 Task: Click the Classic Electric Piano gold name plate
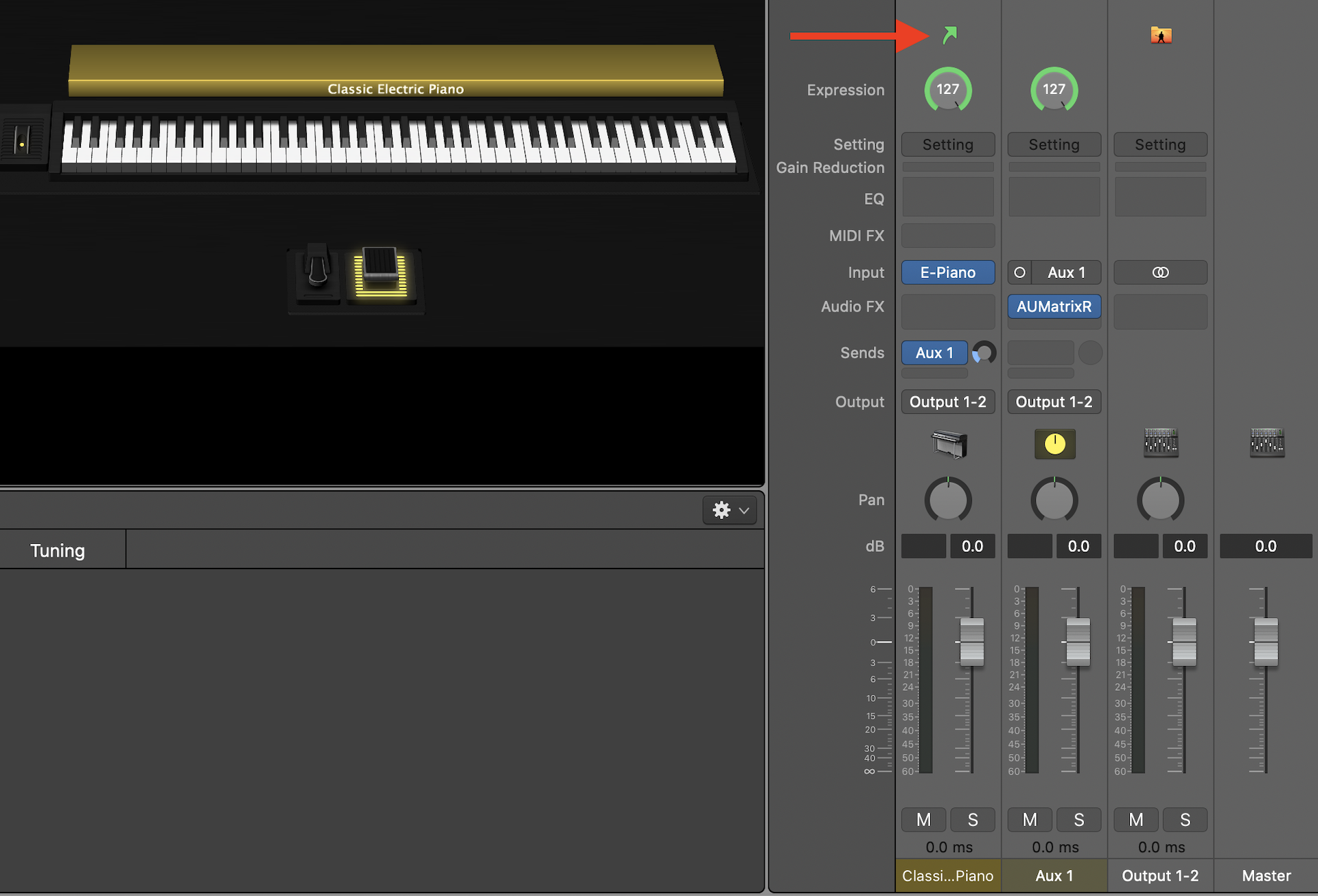point(396,71)
